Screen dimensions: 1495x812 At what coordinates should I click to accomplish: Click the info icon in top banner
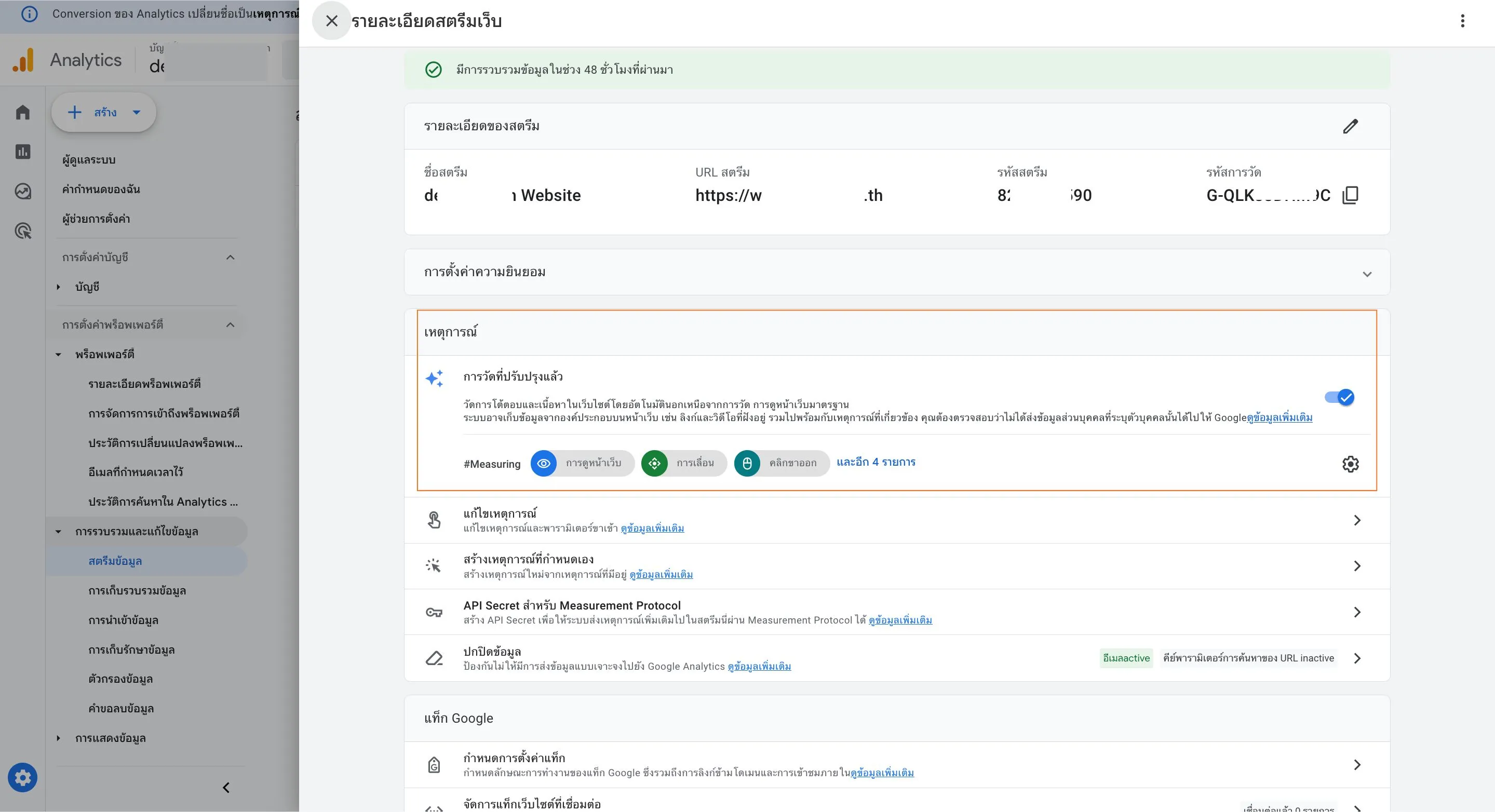pos(29,14)
